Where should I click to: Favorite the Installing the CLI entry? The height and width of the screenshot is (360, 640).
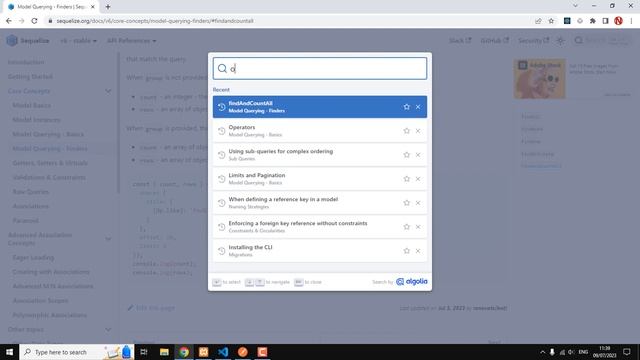(x=407, y=251)
